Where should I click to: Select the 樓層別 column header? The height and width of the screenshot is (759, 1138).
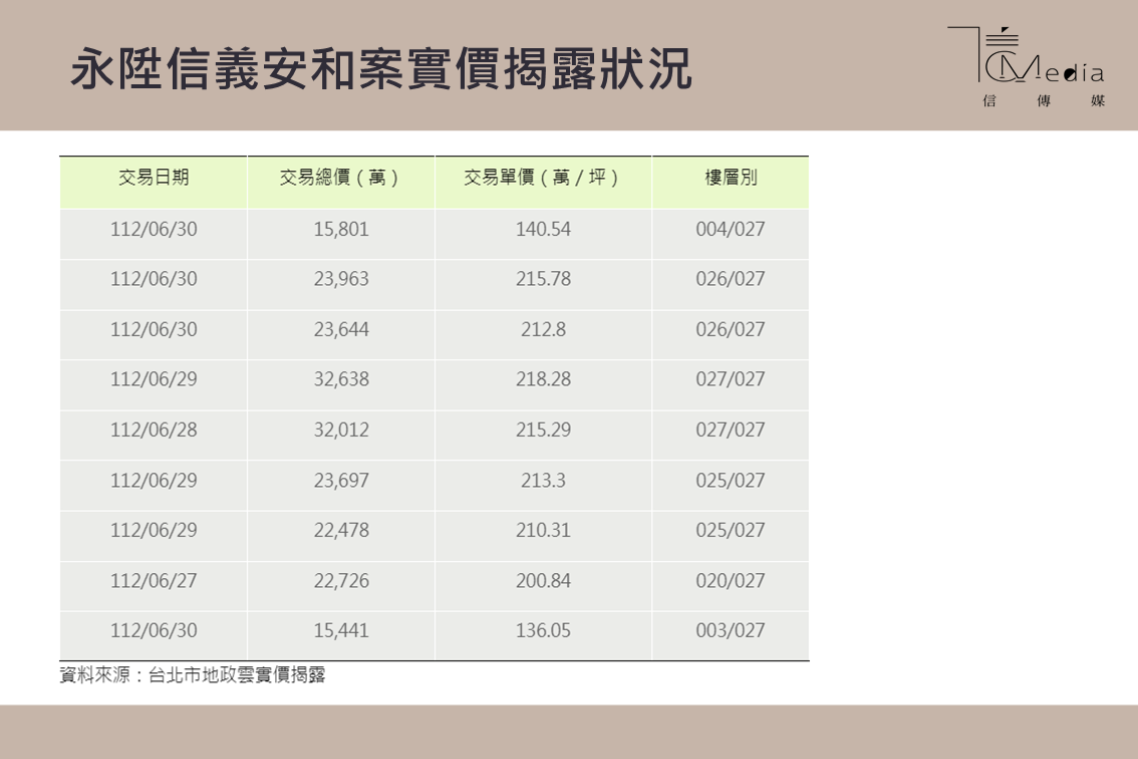tap(730, 179)
